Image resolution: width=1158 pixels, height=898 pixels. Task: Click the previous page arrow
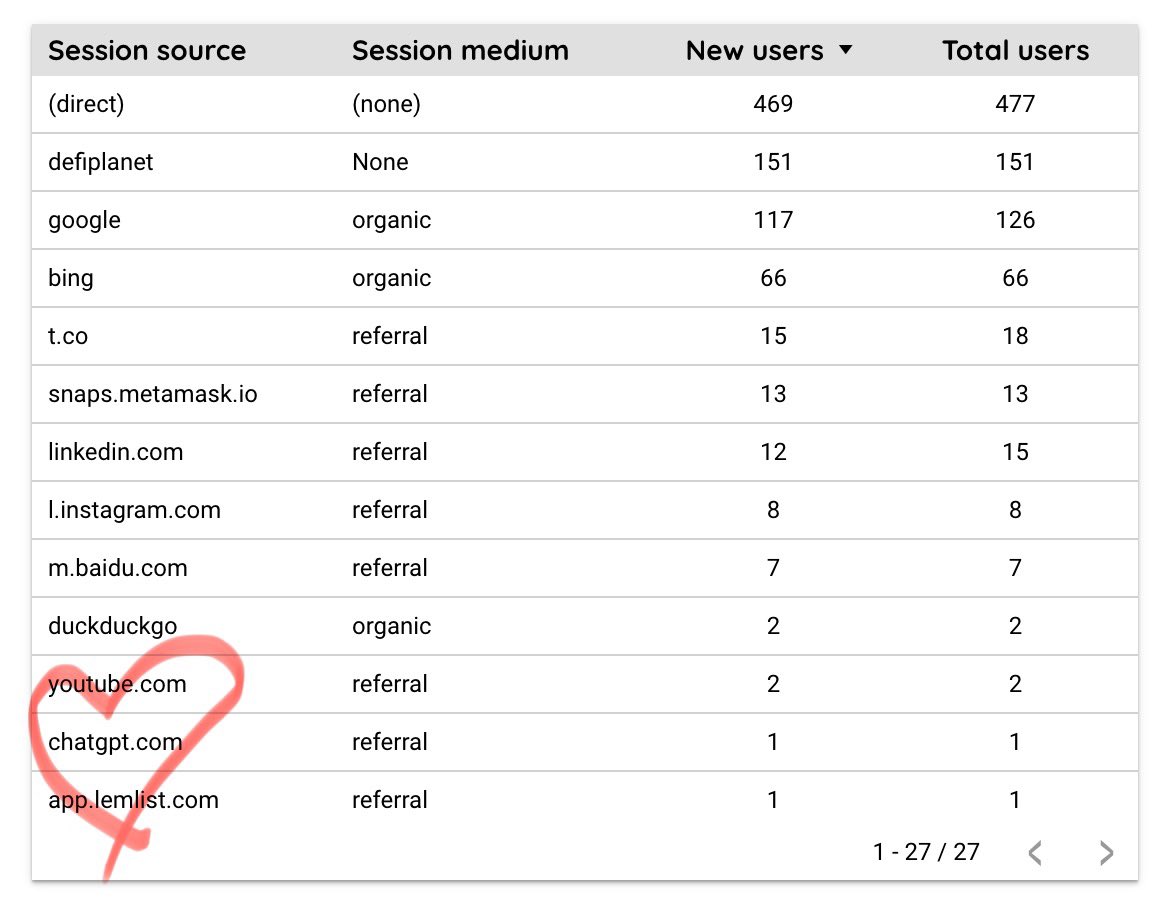point(1035,852)
